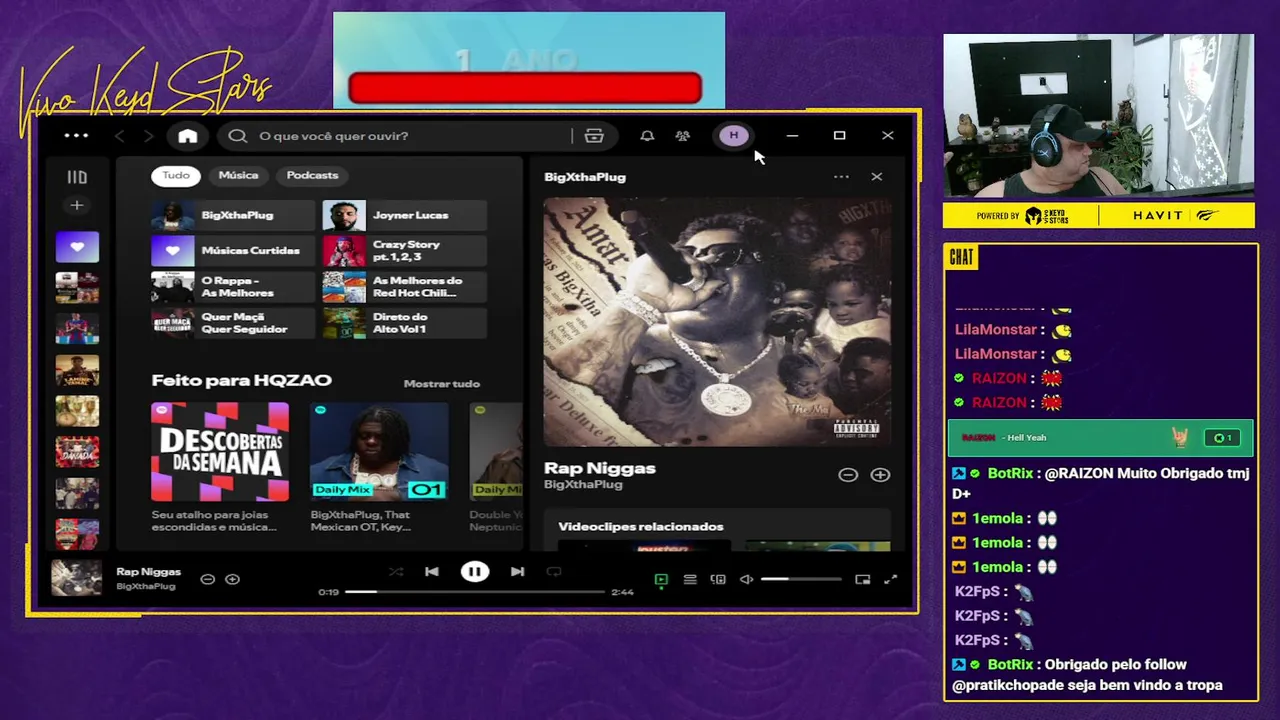Open the first playlist thumbnail below Liked Songs
1280x720 pixels.
(x=77, y=288)
